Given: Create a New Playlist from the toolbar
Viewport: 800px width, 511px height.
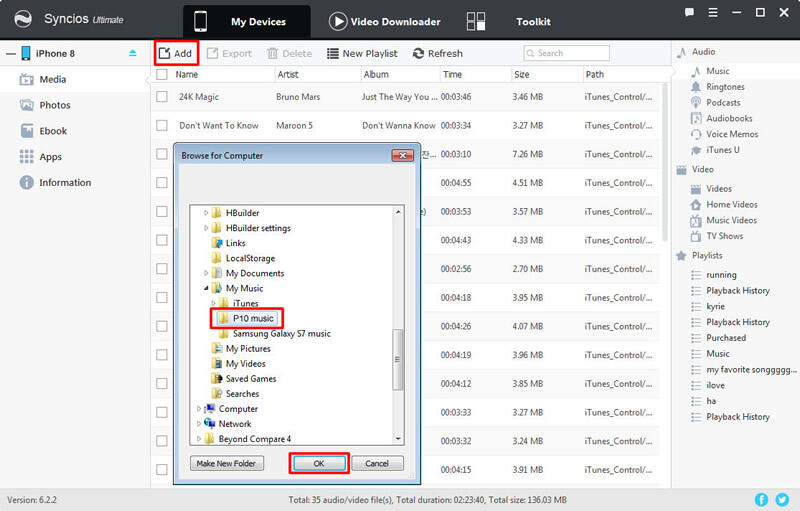Looking at the screenshot, I should tap(362, 54).
